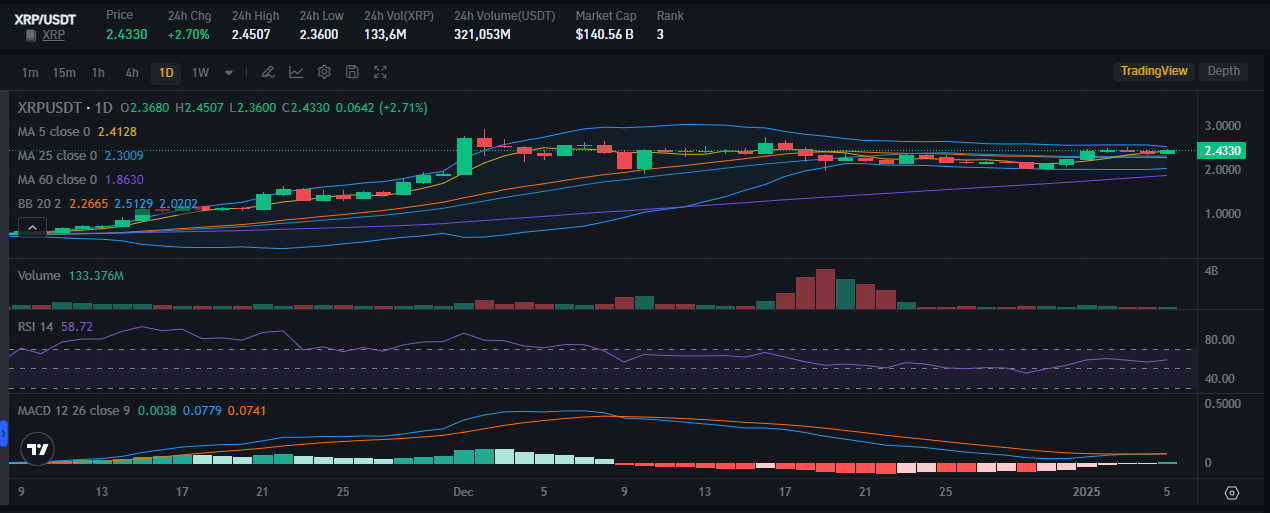The height and width of the screenshot is (513, 1270).
Task: Click the small XRP coin icon
Action: pyautogui.click(x=31, y=35)
